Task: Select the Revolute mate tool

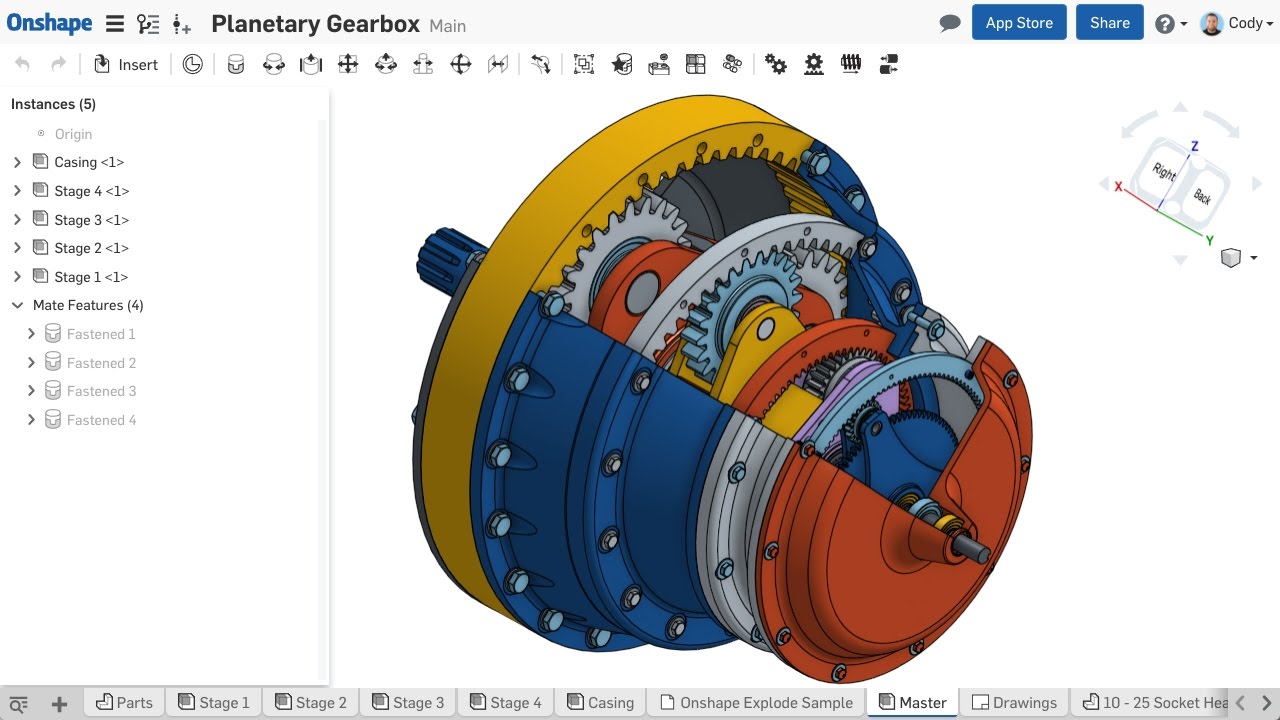Action: pyautogui.click(x=273, y=64)
